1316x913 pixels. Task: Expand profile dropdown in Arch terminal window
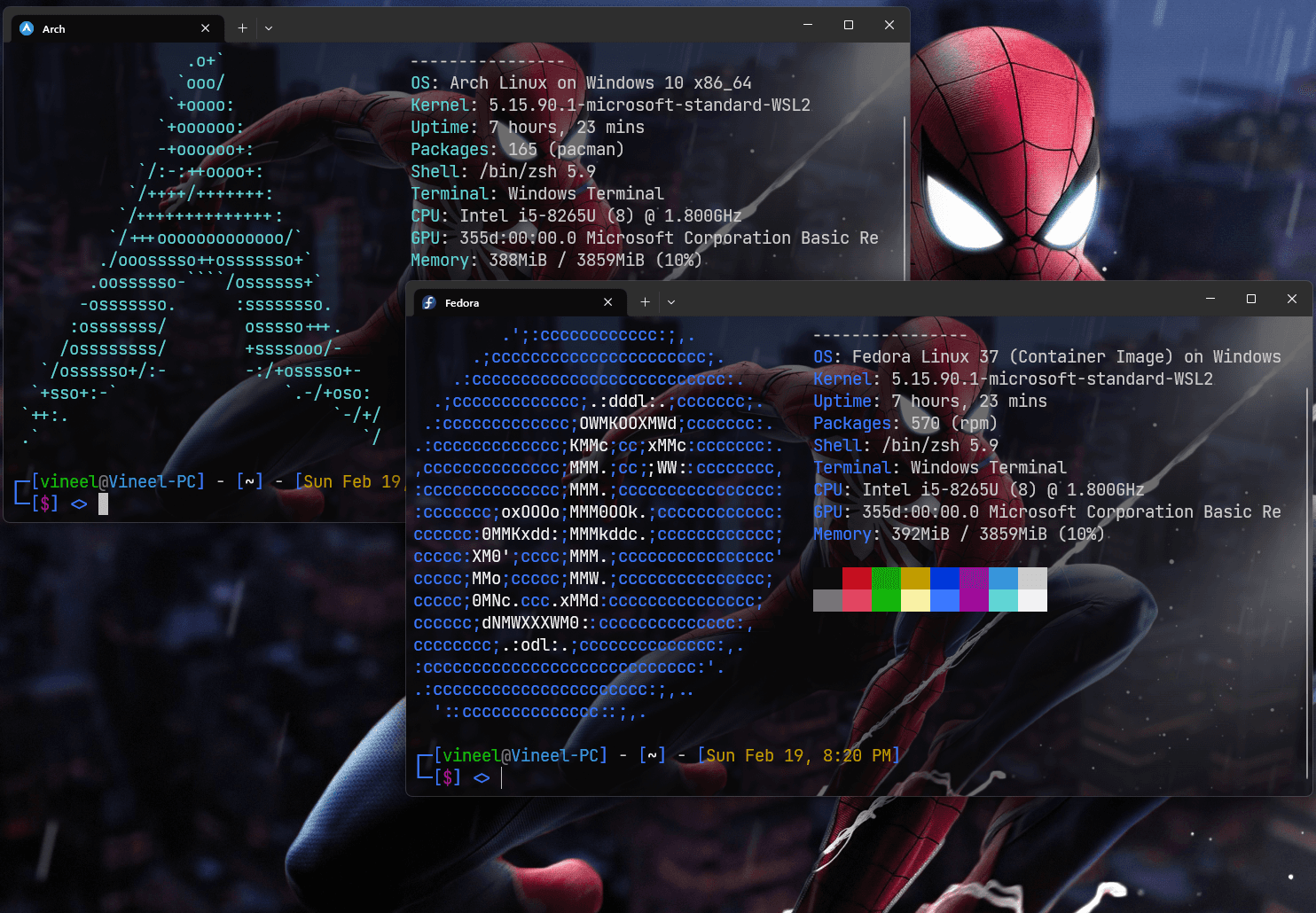point(269,28)
